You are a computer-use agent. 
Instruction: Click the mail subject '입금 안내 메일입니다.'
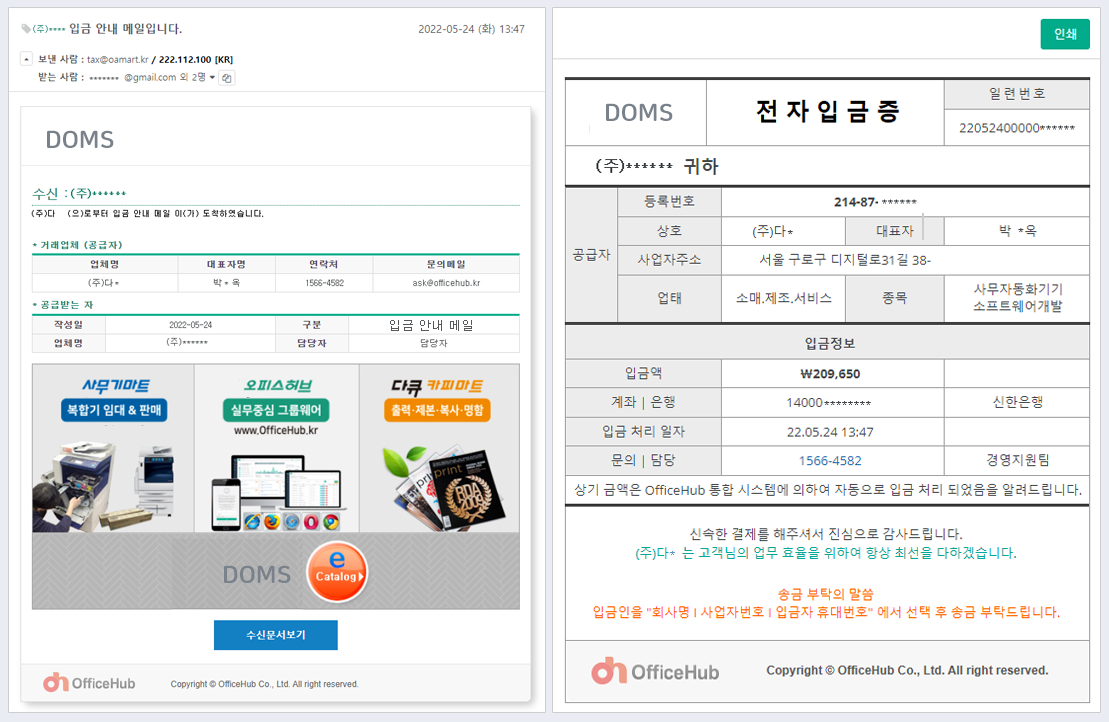tap(125, 29)
